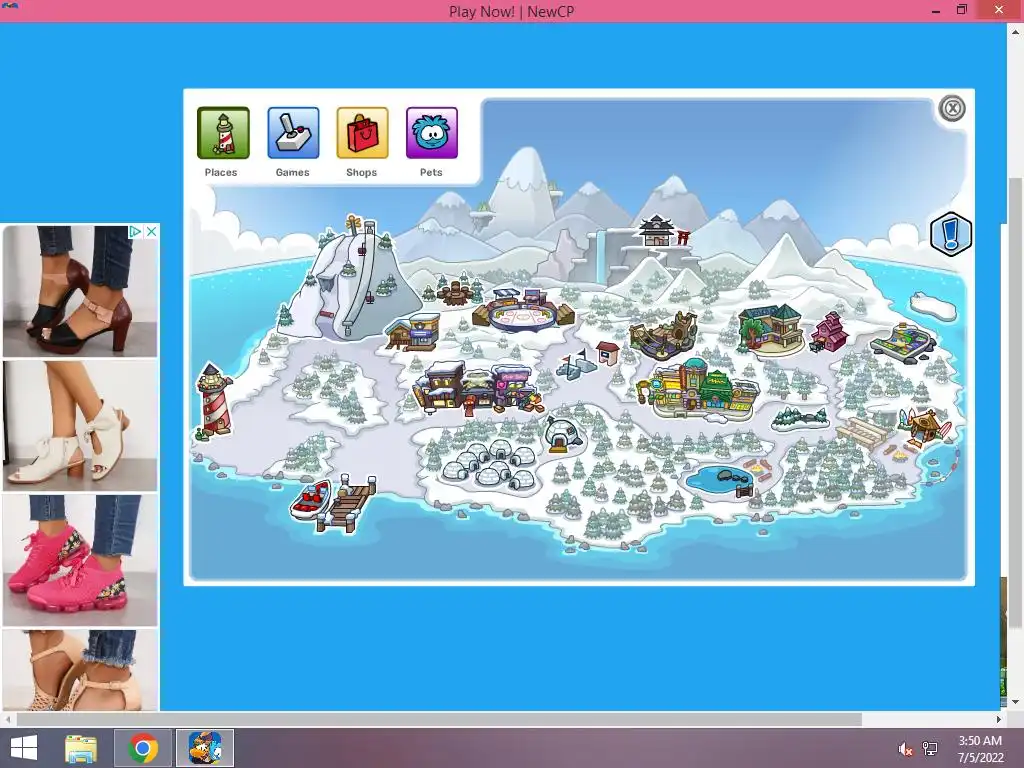This screenshot has width=1024, height=768.
Task: Go to the Cove surf hut
Action: [x=926, y=426]
